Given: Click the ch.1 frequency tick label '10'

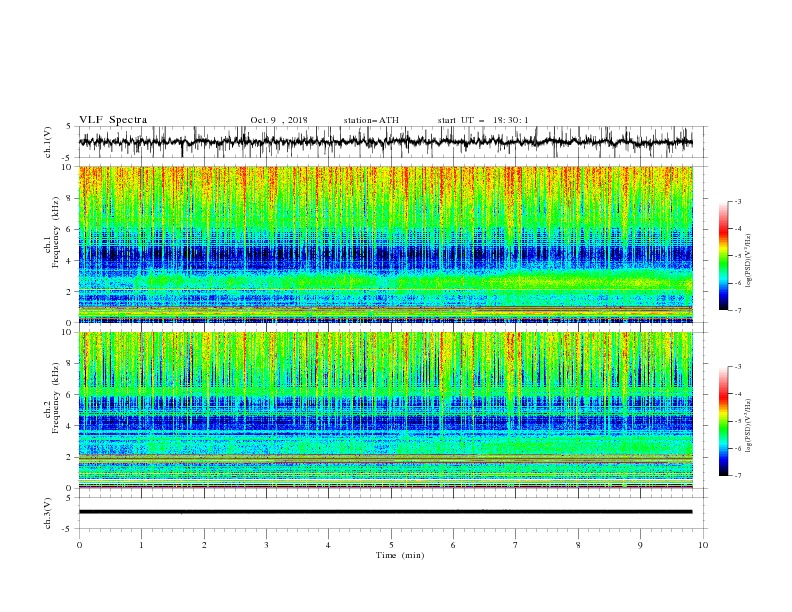Looking at the screenshot, I should [67, 167].
